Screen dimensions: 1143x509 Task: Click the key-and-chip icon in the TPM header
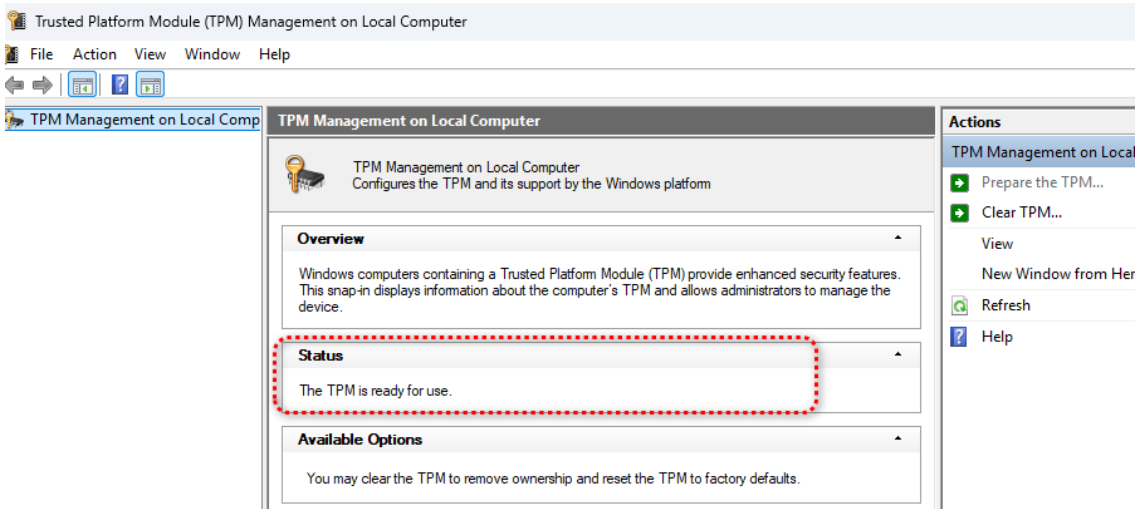point(304,175)
